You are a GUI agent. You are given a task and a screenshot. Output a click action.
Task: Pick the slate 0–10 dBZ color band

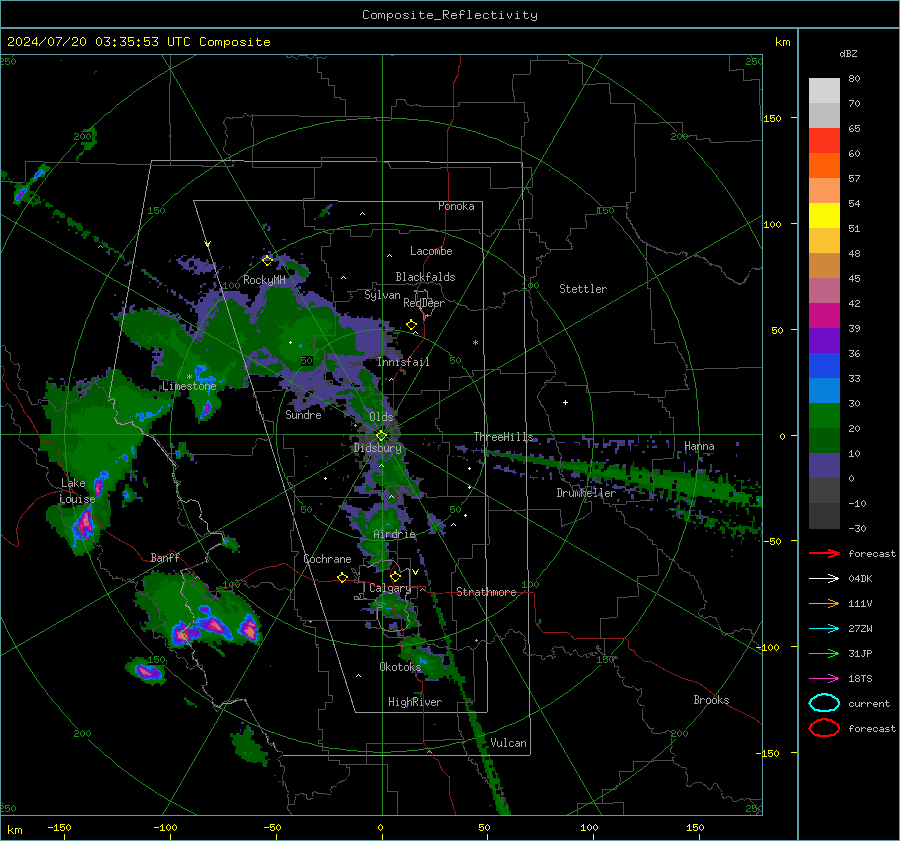pos(824,466)
